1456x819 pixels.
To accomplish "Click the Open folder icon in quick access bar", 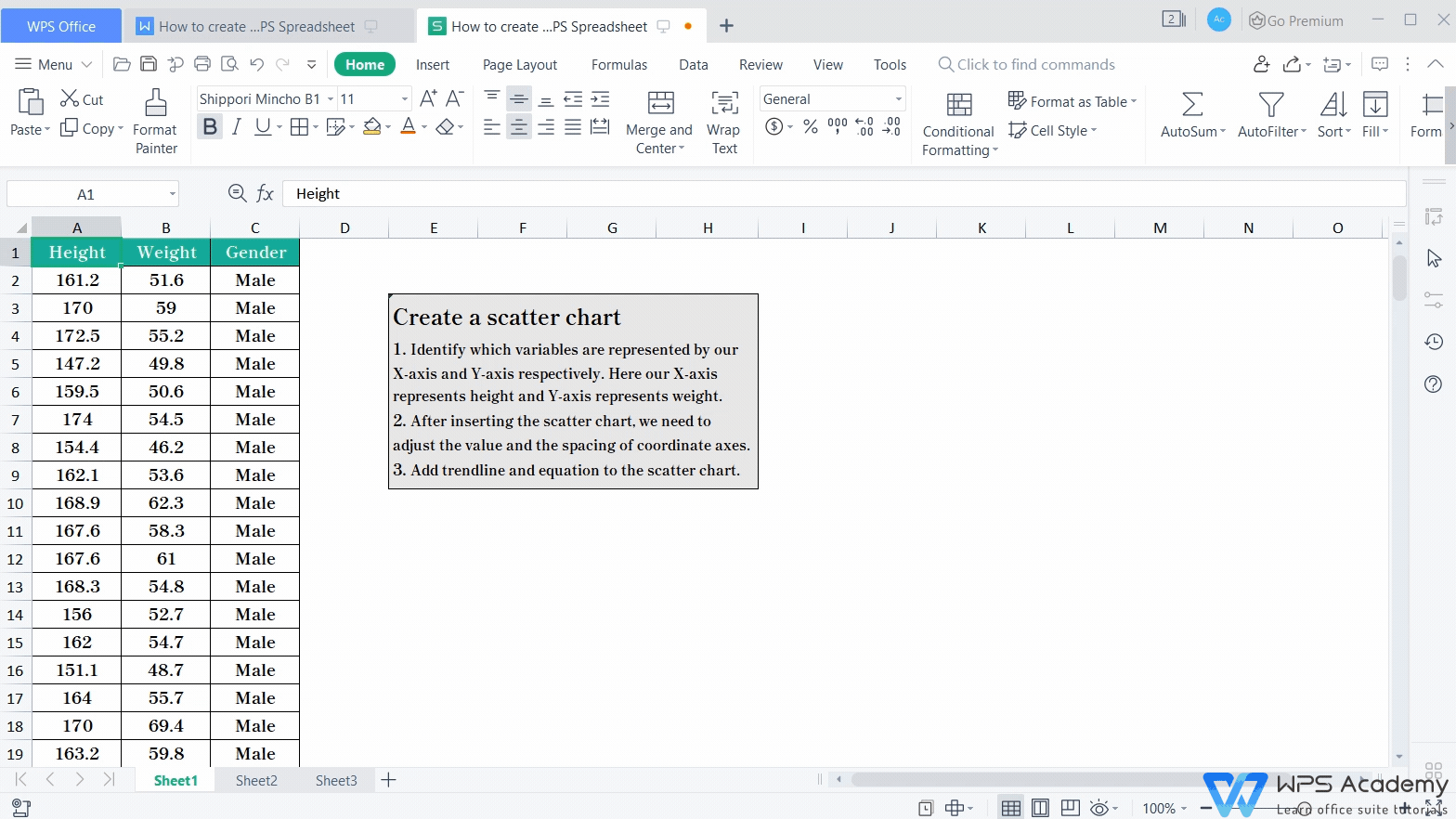I will click(122, 64).
